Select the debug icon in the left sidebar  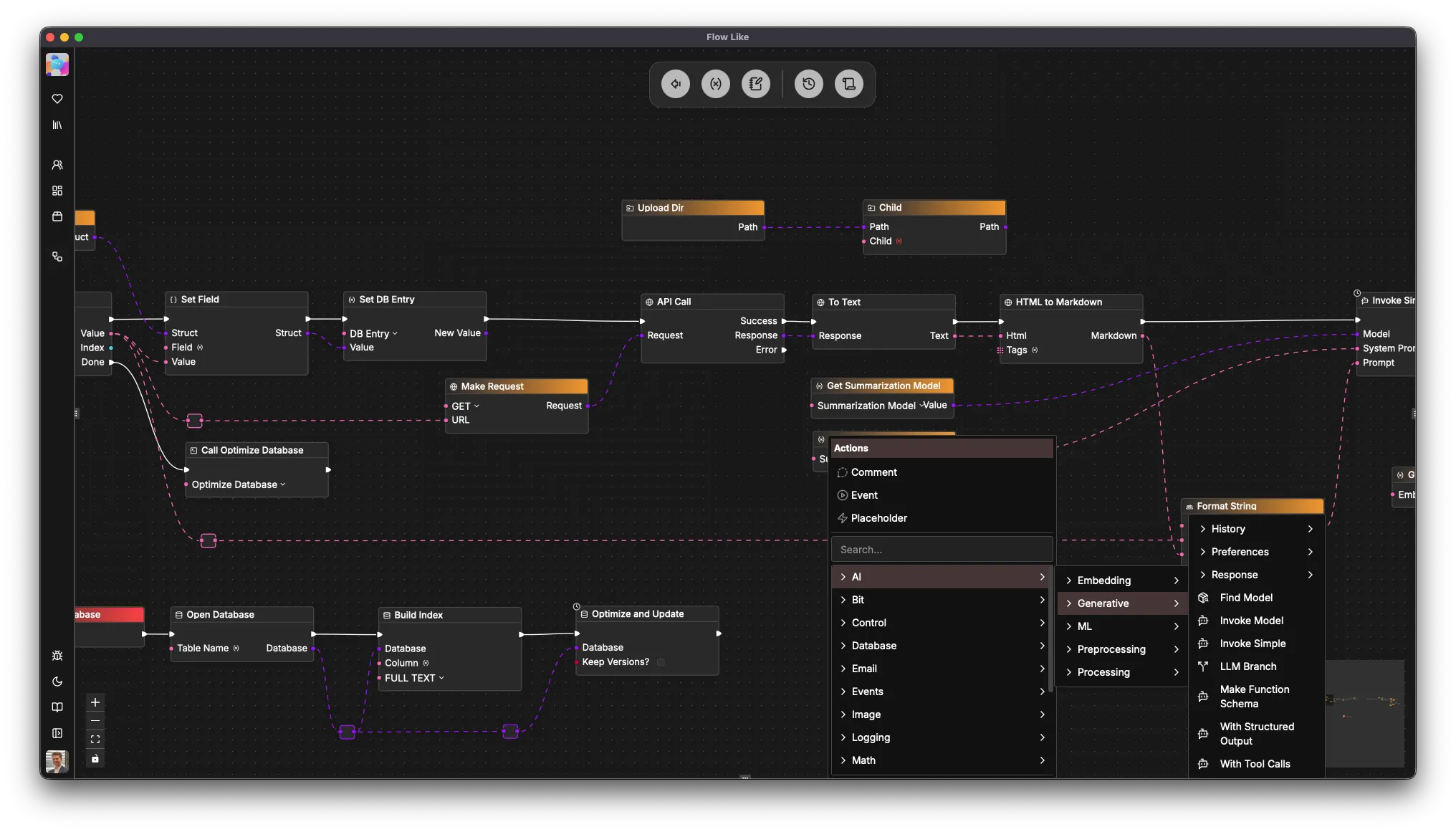(x=57, y=655)
